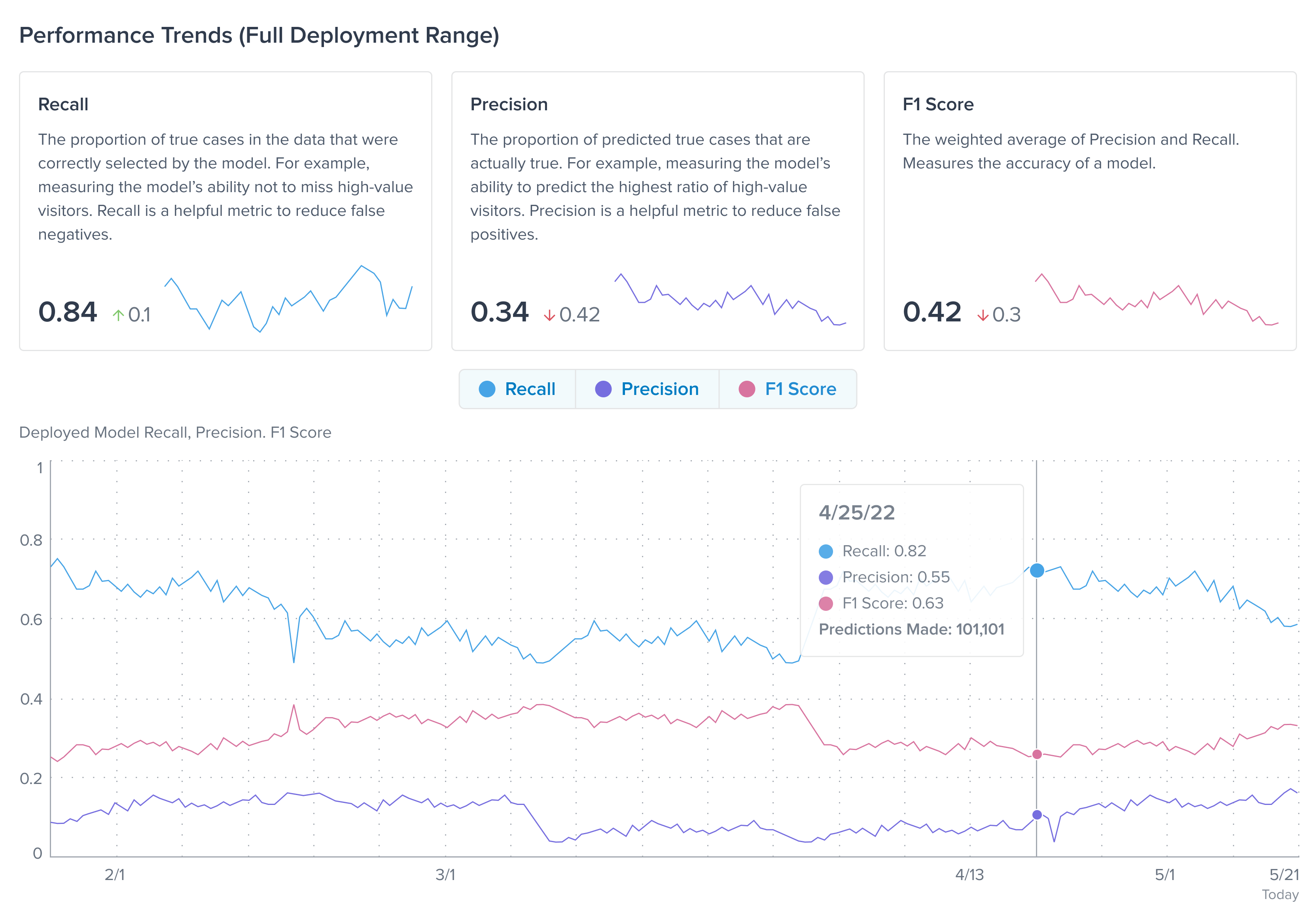Click the Recall sparkline chart
Screen dimensions: 1316x918
tap(288, 298)
